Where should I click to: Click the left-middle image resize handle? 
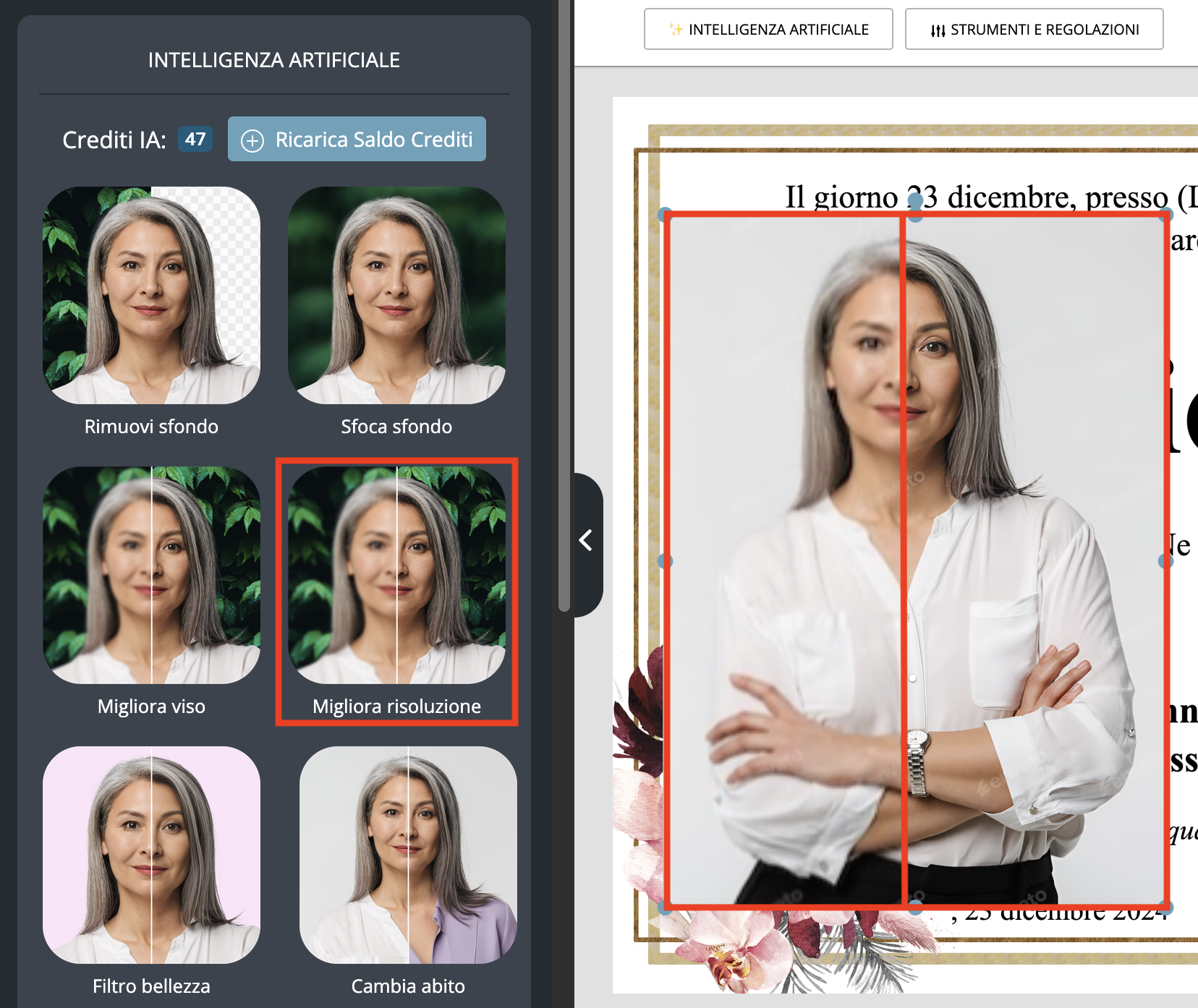click(666, 561)
